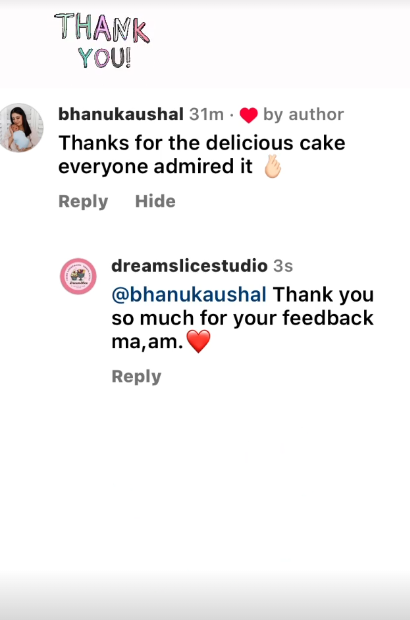
Task: Tap 'Thank you' beside the @bhanukaushal mention
Action: click(x=323, y=295)
